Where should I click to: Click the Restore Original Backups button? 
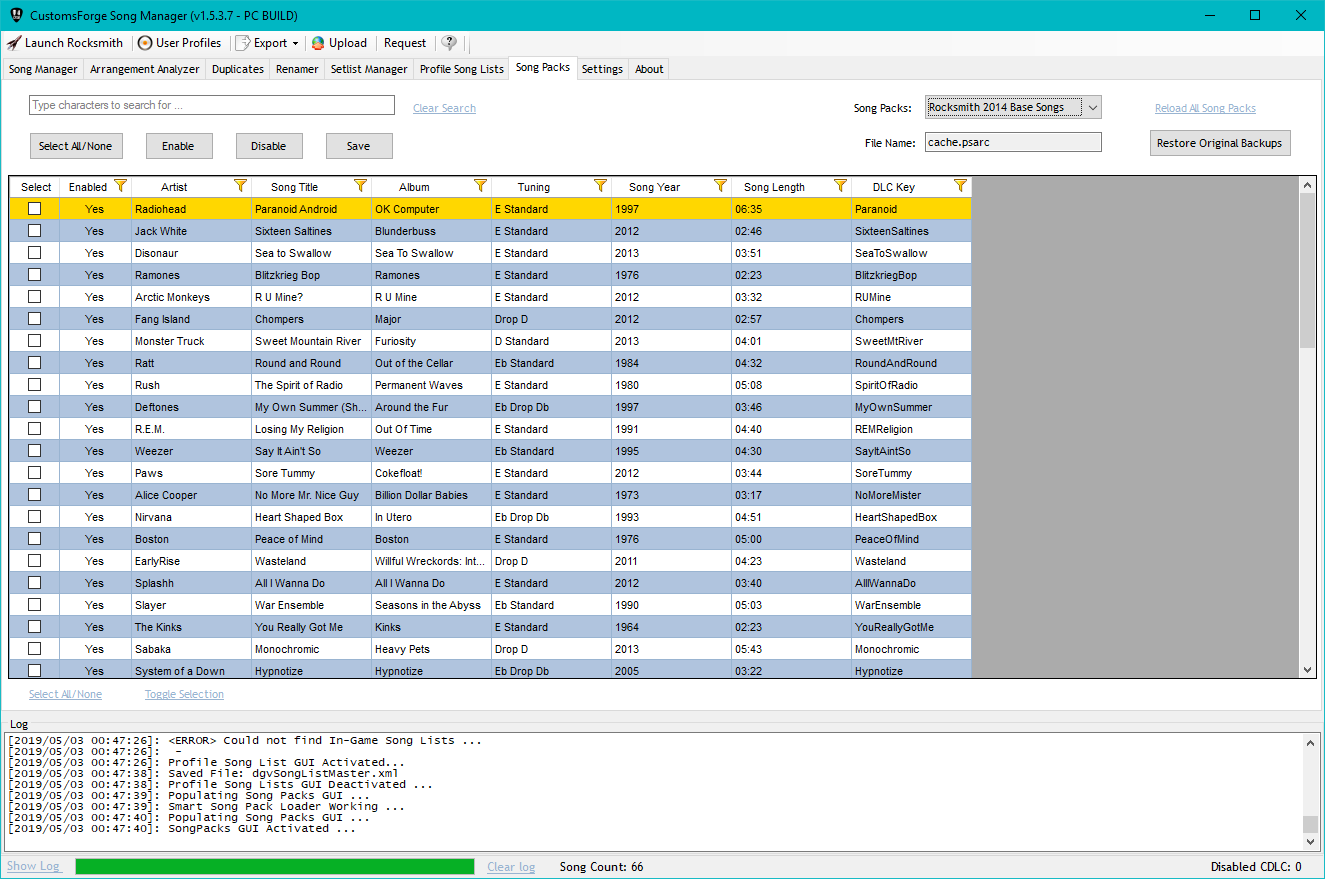[x=1219, y=142]
